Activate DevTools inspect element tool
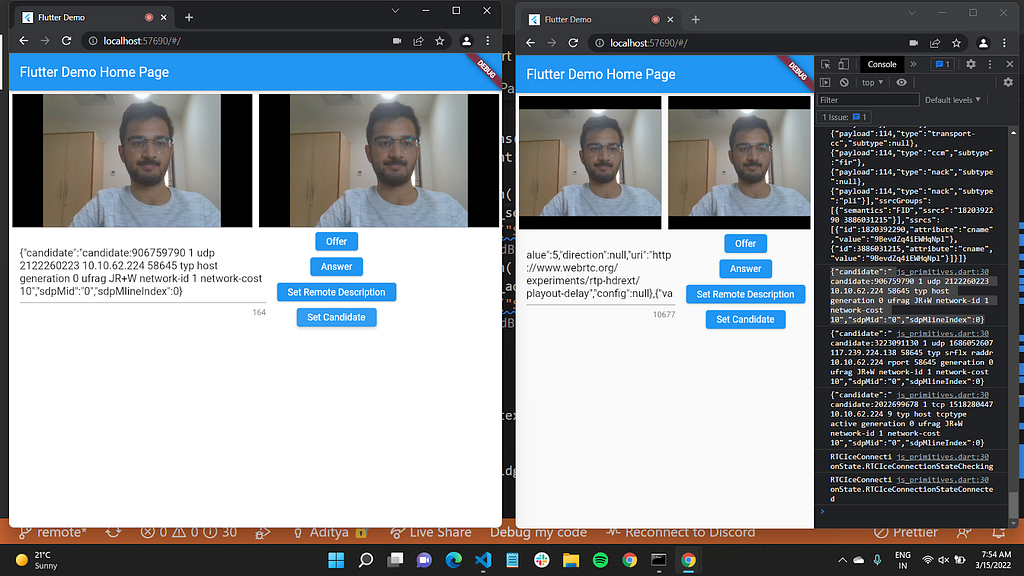This screenshot has width=1024, height=576. pos(825,64)
